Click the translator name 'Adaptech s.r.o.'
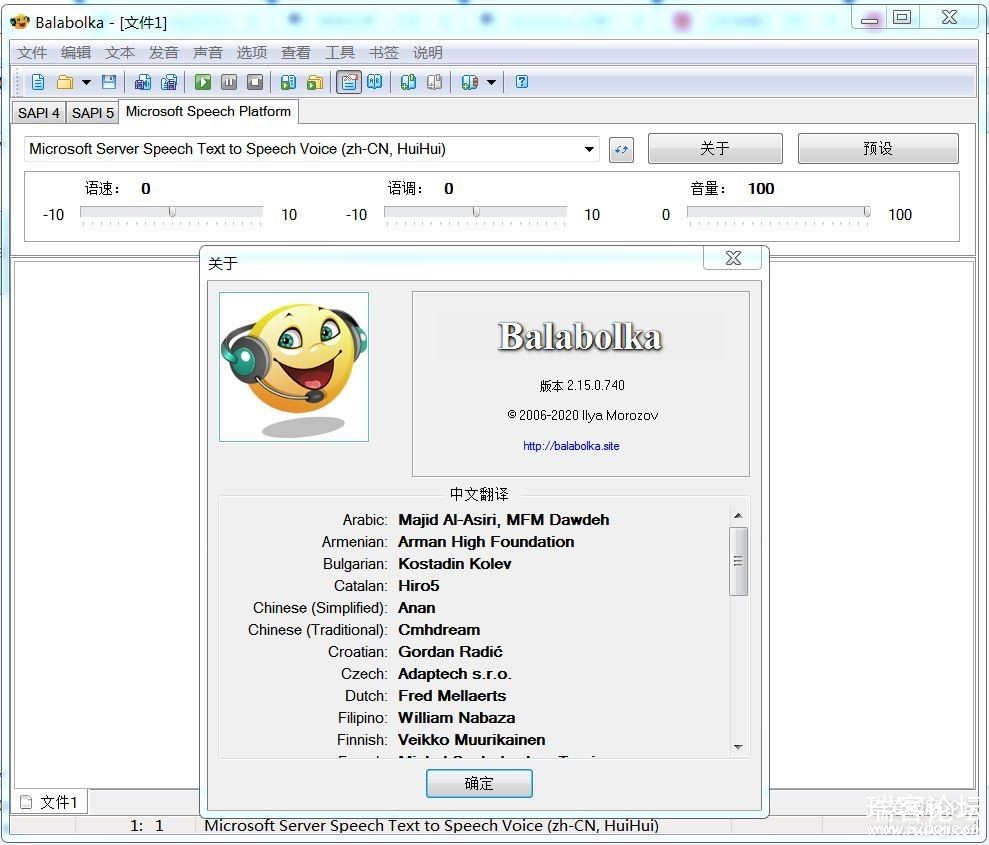The width and height of the screenshot is (989, 845). point(454,674)
